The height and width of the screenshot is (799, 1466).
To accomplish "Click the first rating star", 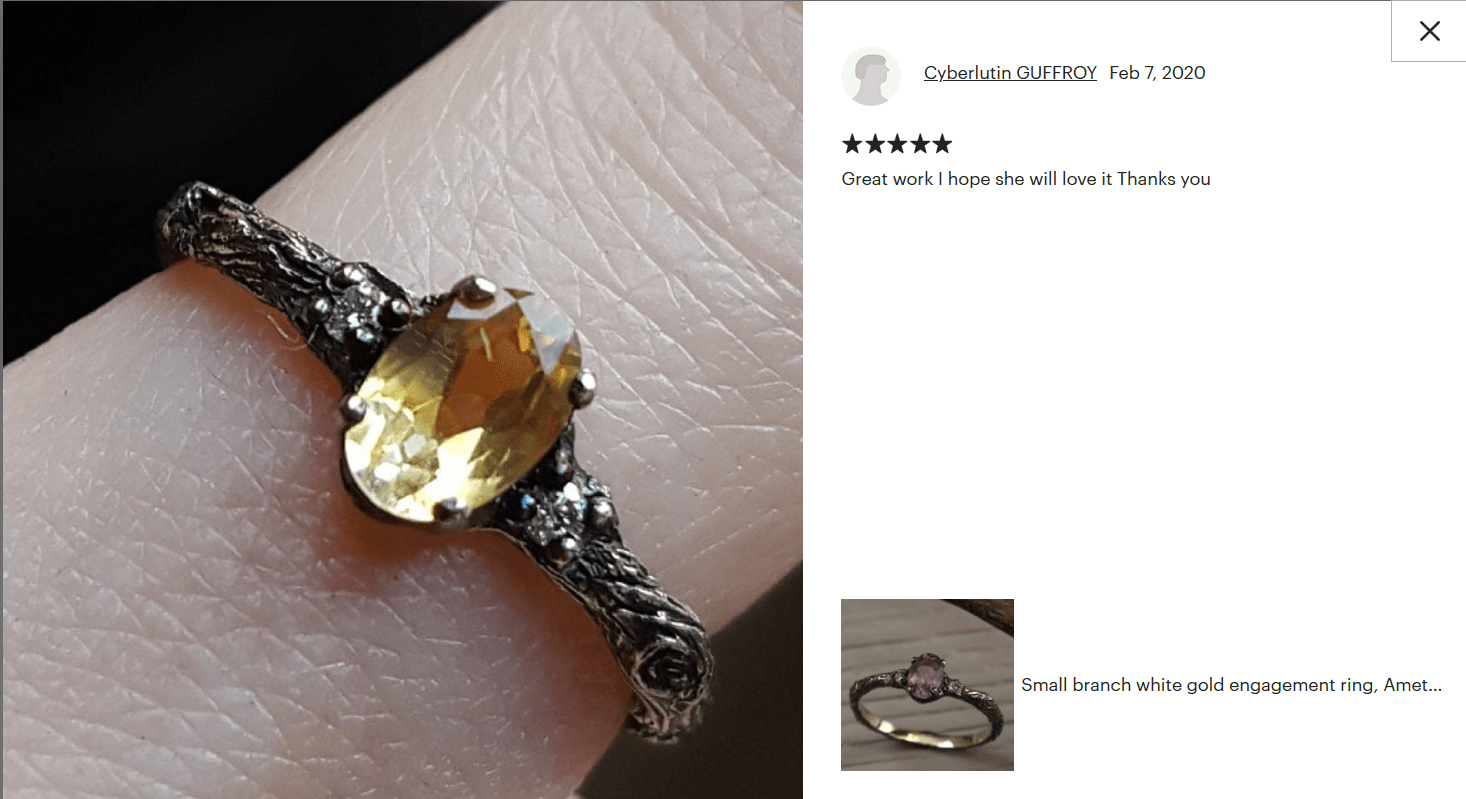I will pos(852,144).
